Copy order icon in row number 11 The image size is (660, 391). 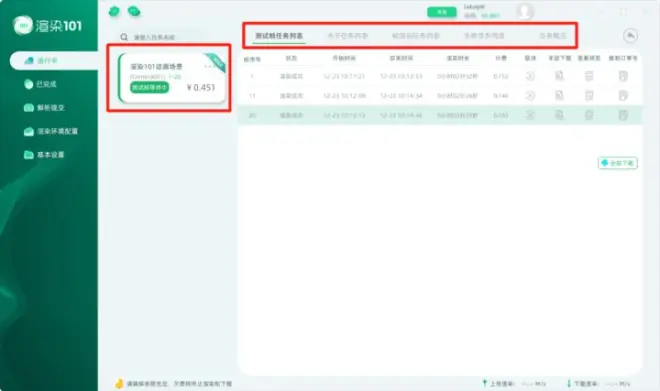pyautogui.click(x=623, y=96)
